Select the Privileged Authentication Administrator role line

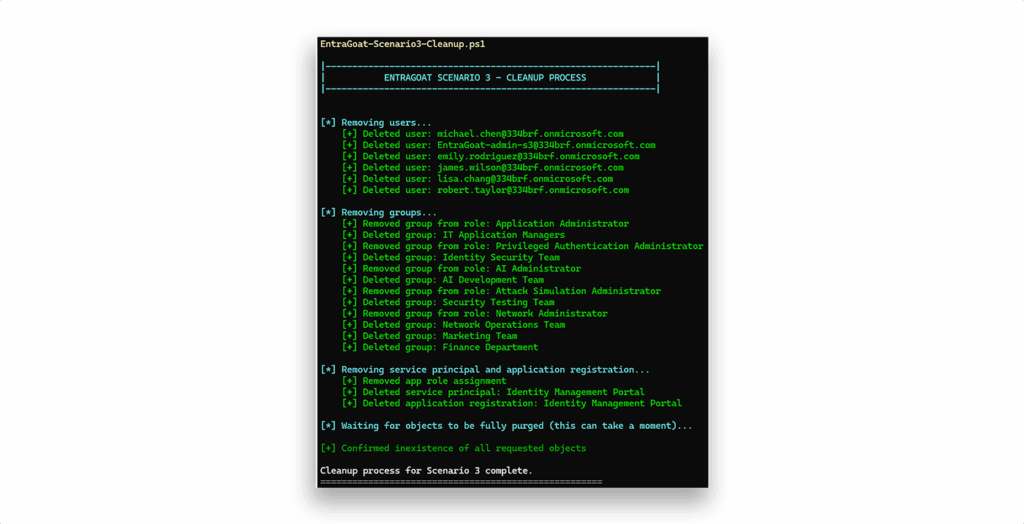pos(522,246)
